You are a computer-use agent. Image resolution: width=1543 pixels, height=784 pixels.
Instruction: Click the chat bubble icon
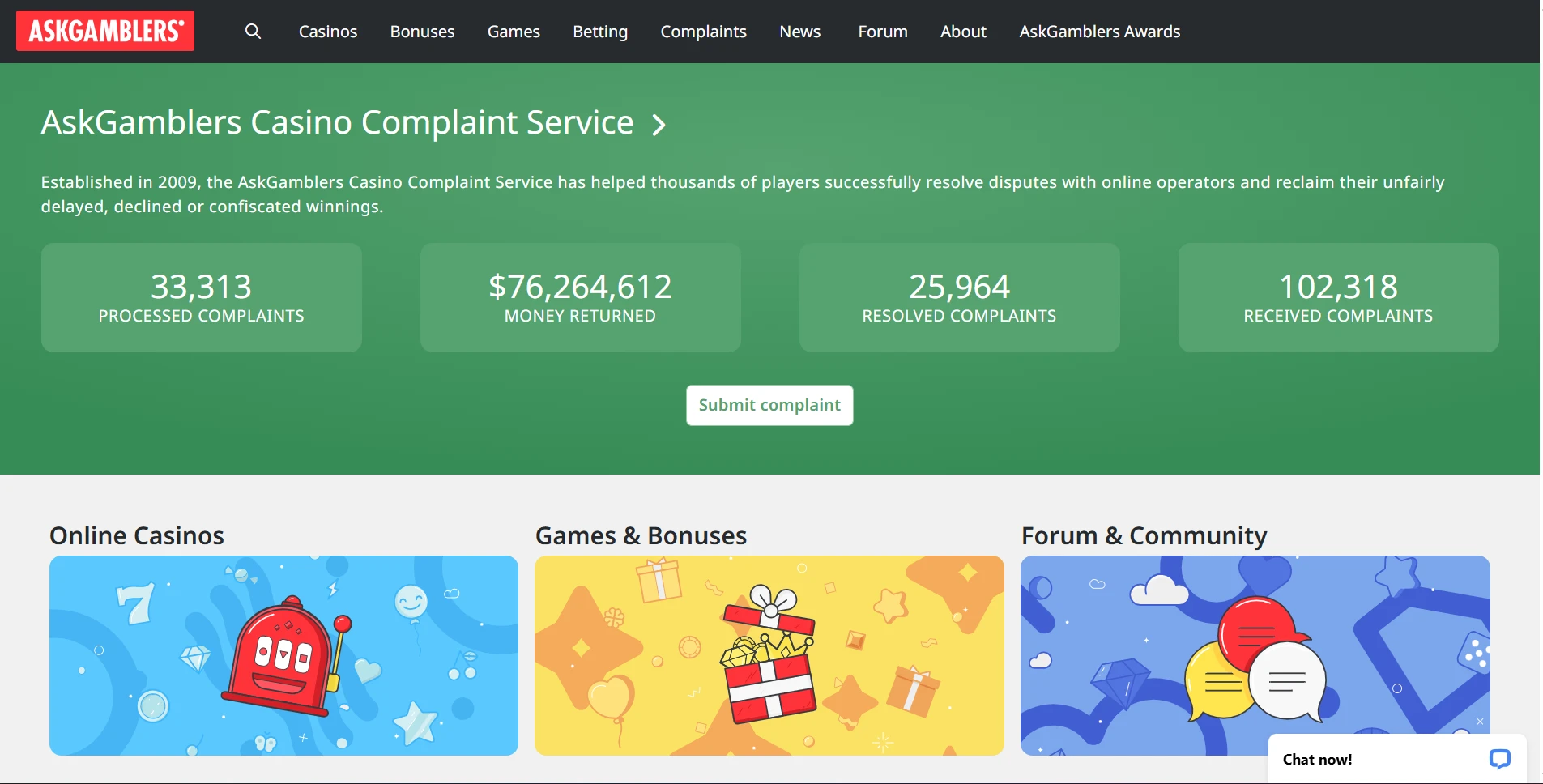tap(1499, 759)
